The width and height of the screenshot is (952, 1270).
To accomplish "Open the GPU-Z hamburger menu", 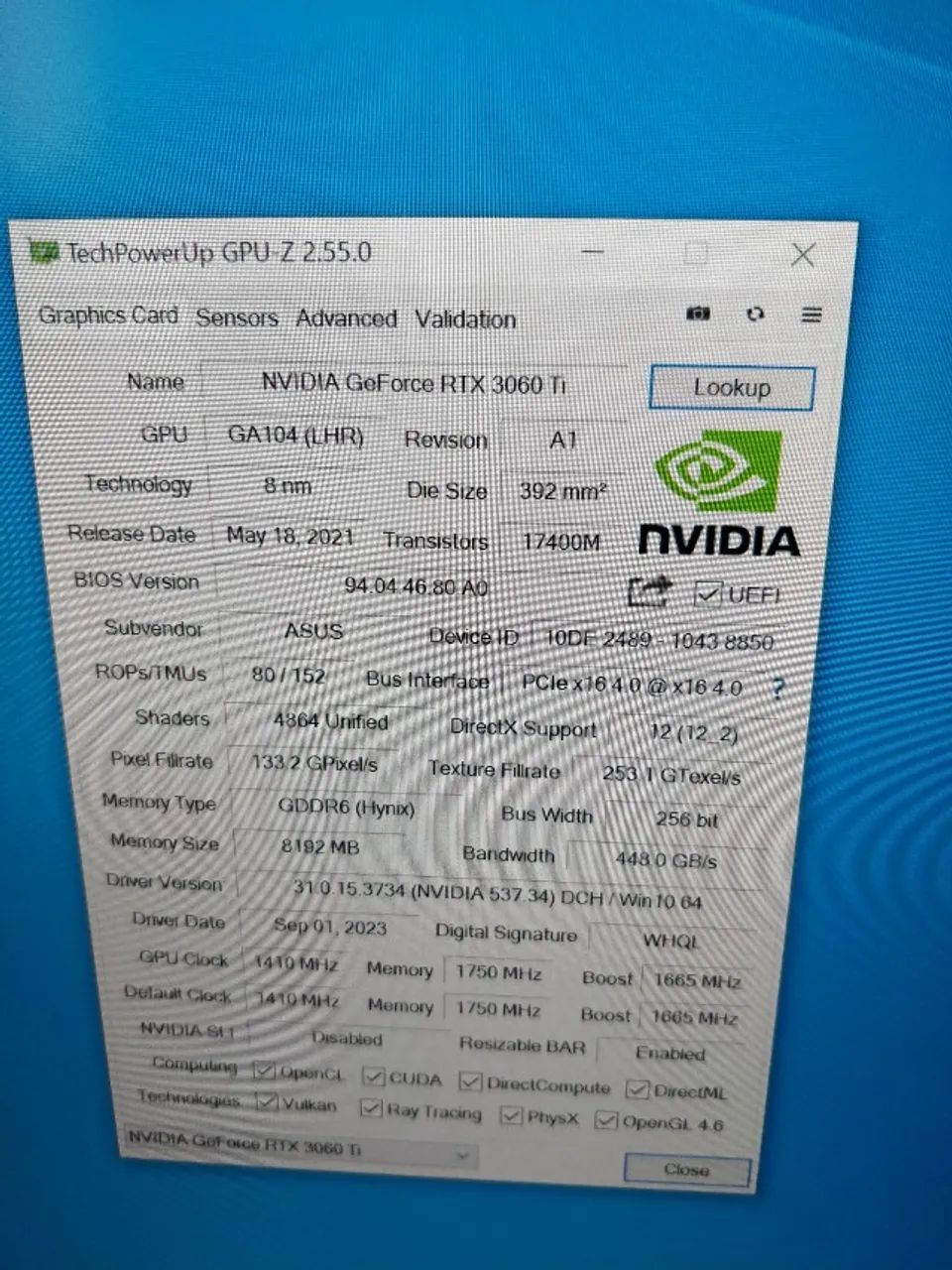I will point(811,315).
